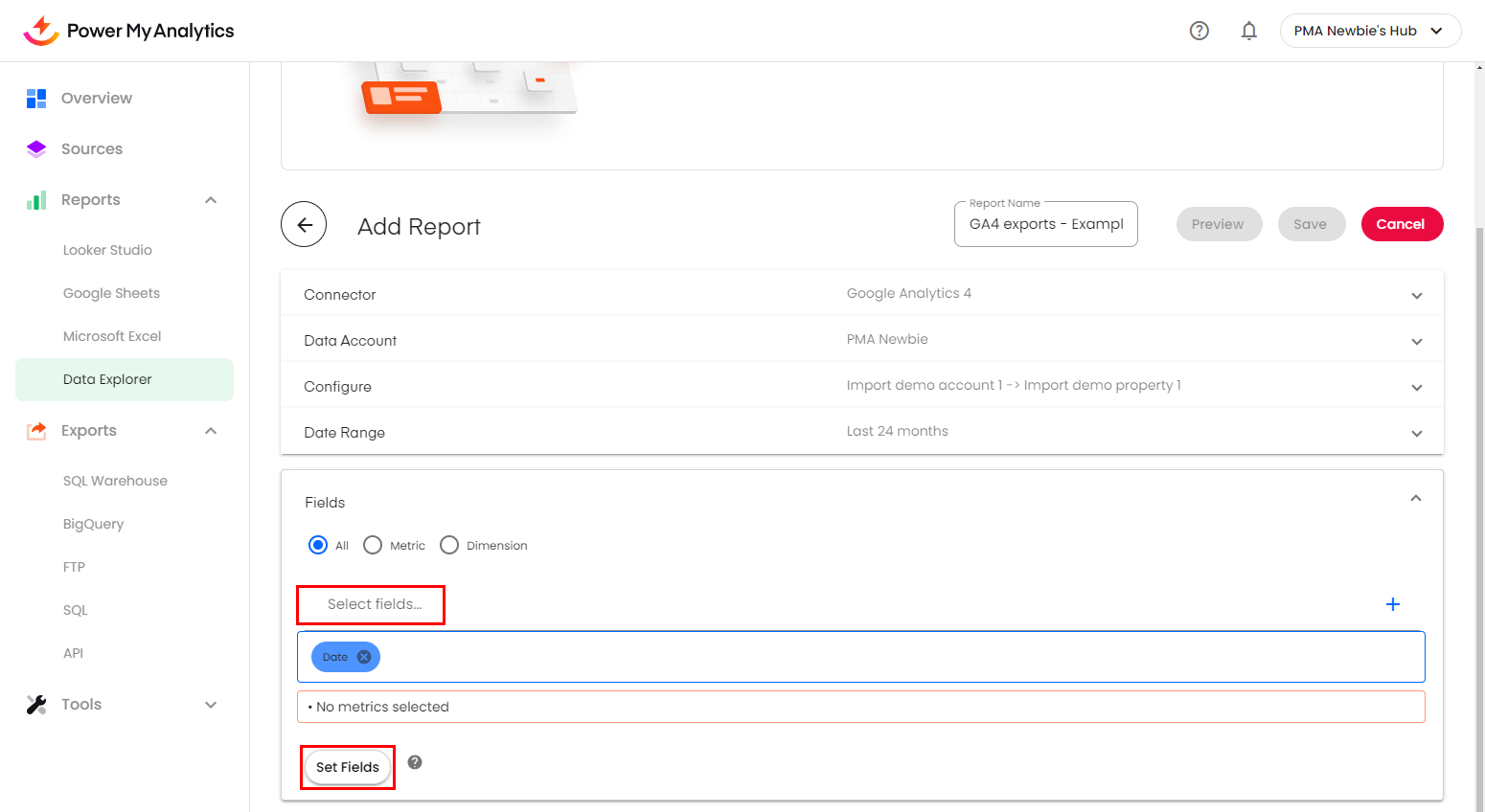Open the notifications bell
This screenshot has width=1485, height=812.
1248,31
